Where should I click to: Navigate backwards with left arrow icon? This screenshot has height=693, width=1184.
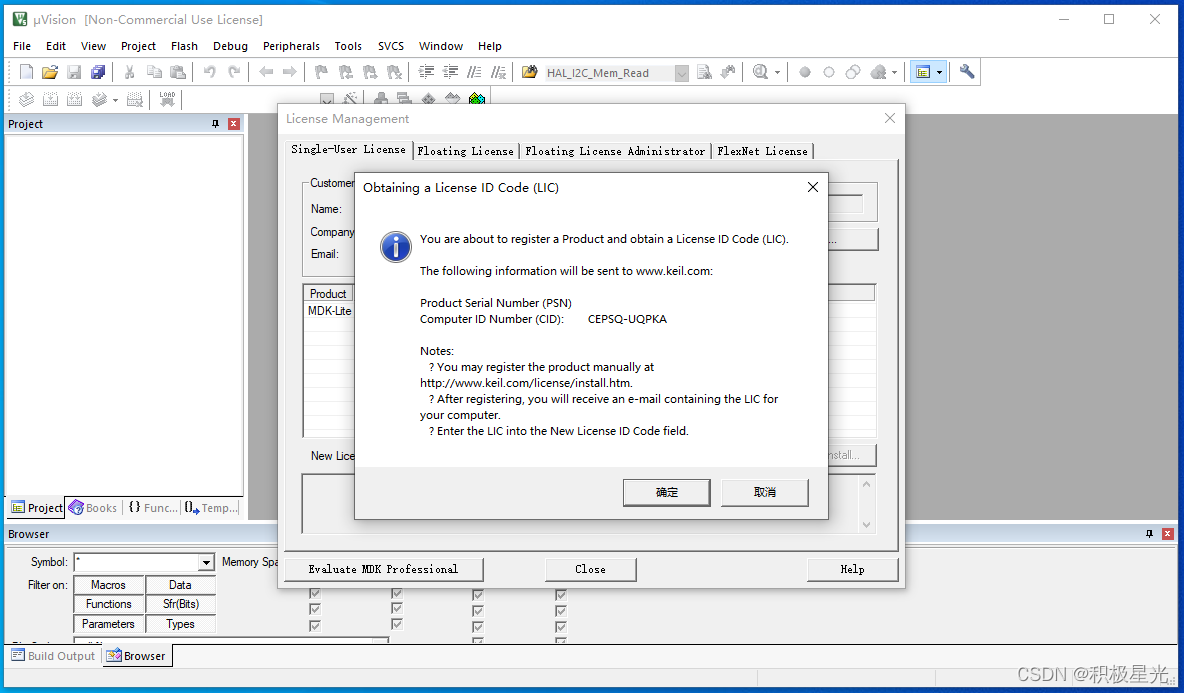(266, 72)
